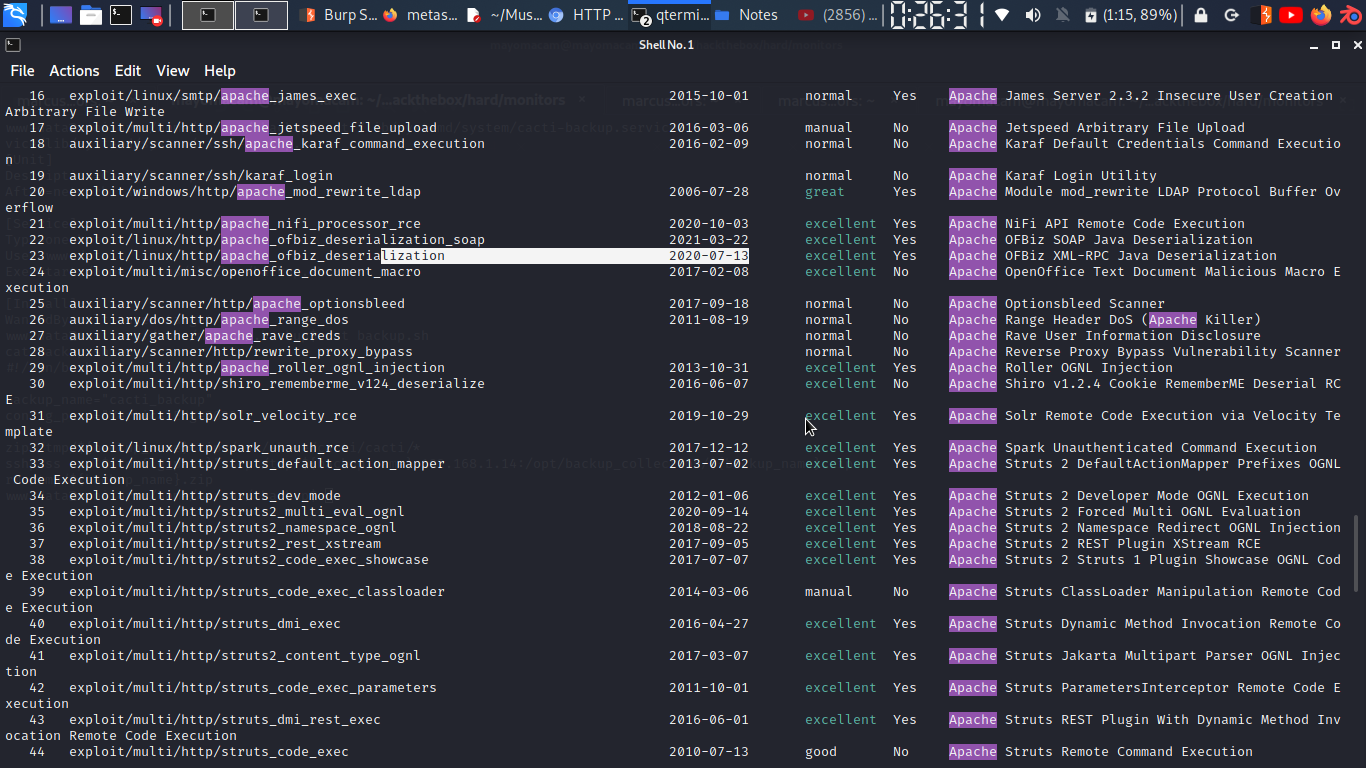Click struts2_multi_eval_ognl module path

pos(237,512)
